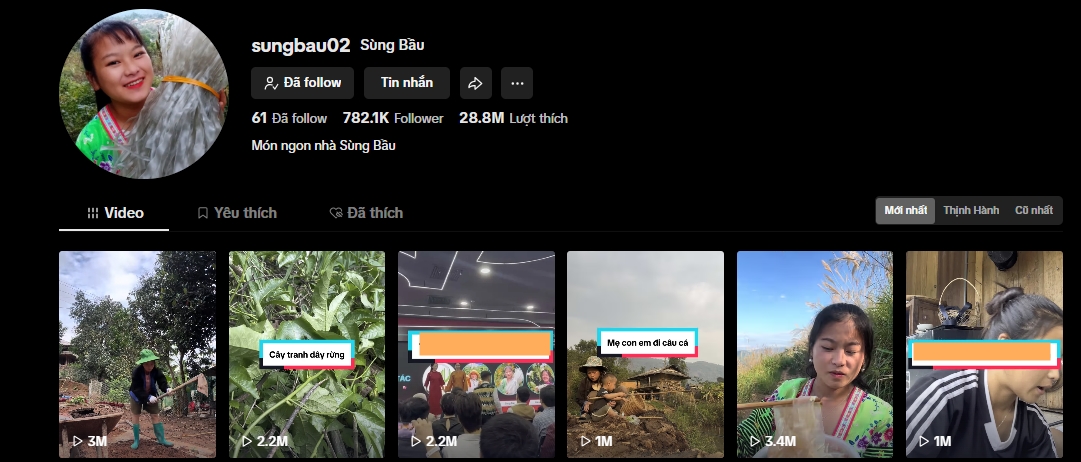Send a message via Tin nhắn button
Screen dimensions: 1081x462
(407, 83)
